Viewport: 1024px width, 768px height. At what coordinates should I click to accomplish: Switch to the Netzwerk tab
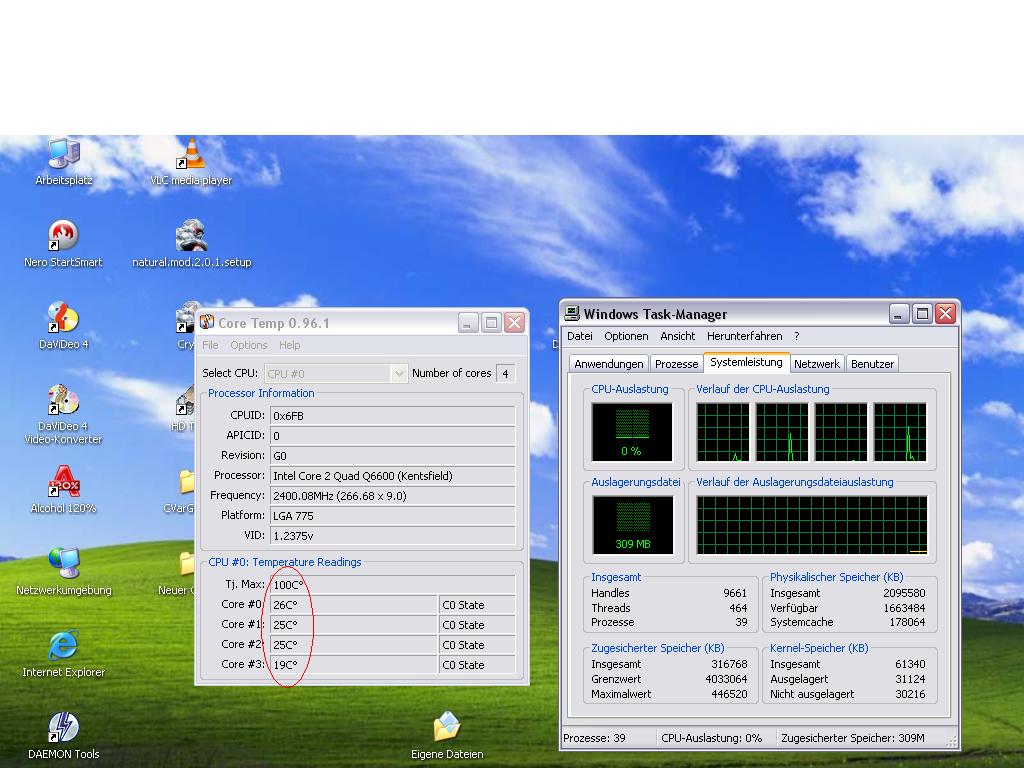click(x=817, y=364)
